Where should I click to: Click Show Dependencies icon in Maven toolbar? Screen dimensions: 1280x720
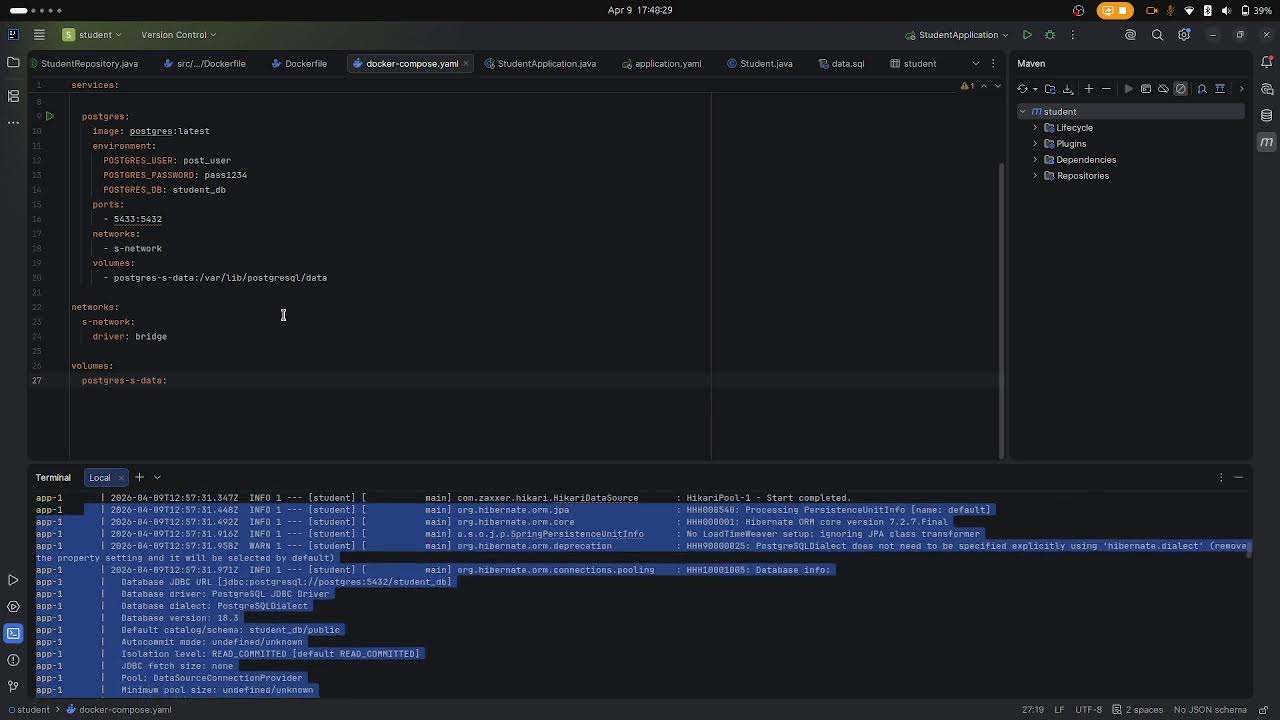coord(1202,89)
